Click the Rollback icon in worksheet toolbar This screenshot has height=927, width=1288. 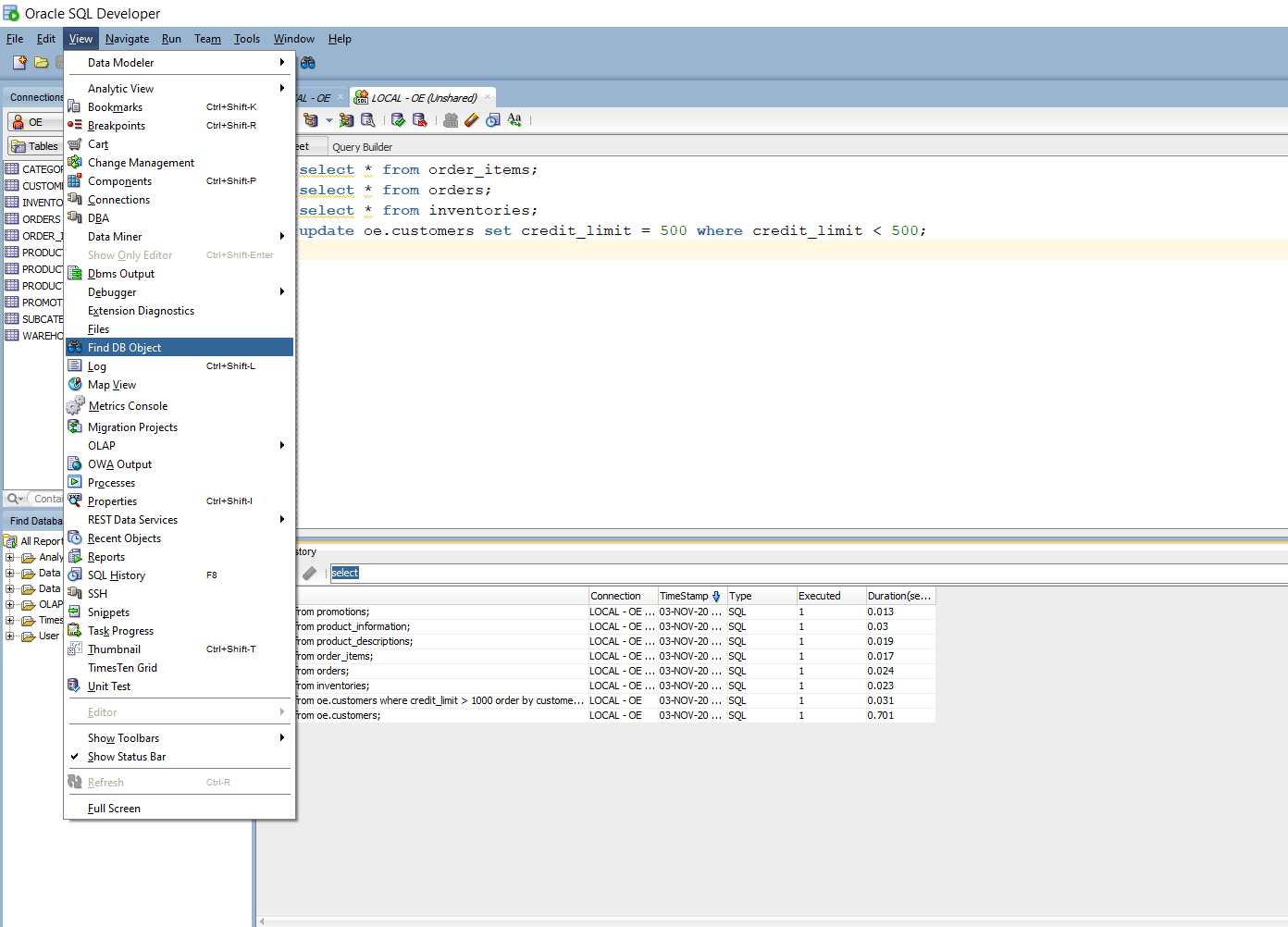pyautogui.click(x=420, y=120)
